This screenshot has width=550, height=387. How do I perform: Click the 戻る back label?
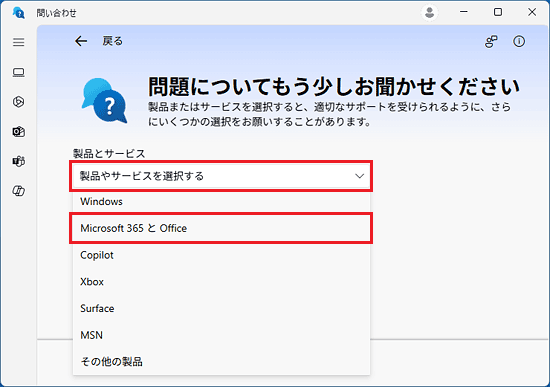click(x=113, y=41)
